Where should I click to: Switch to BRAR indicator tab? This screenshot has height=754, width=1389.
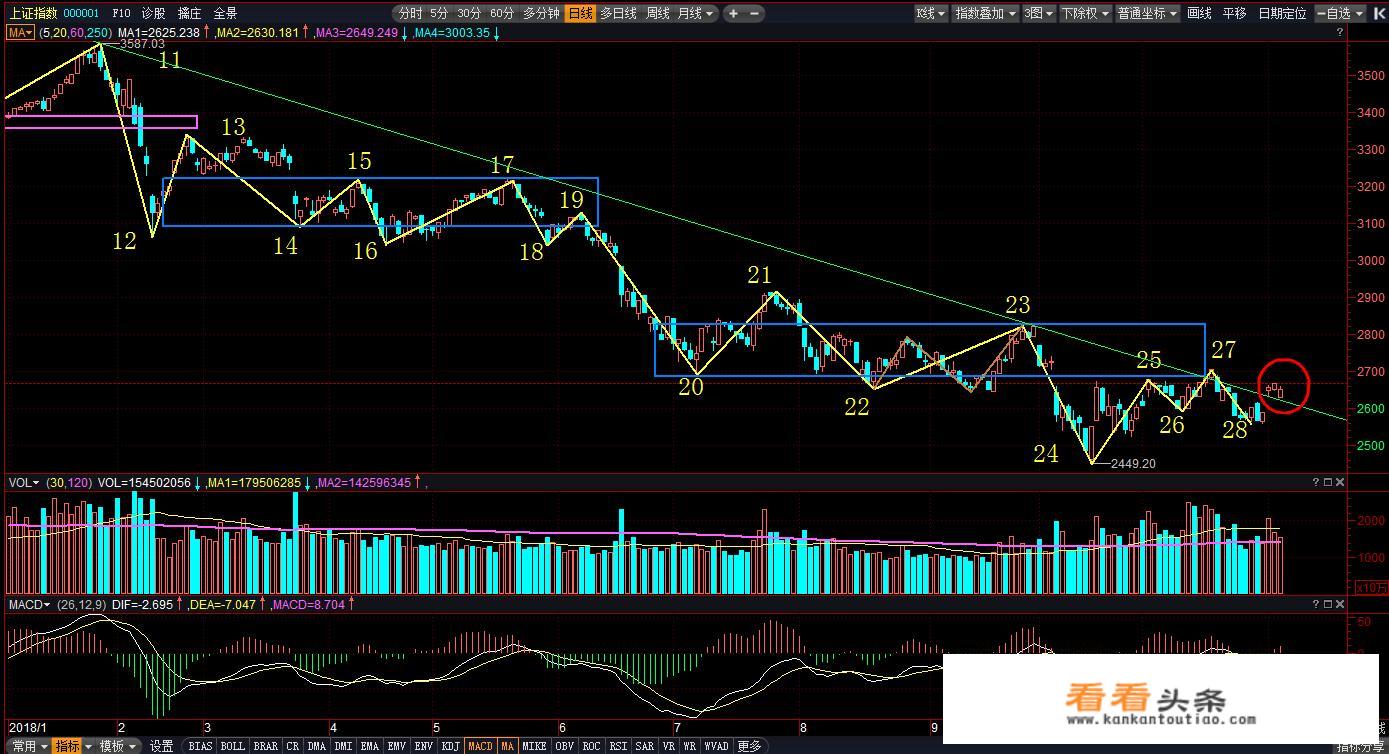(266, 746)
